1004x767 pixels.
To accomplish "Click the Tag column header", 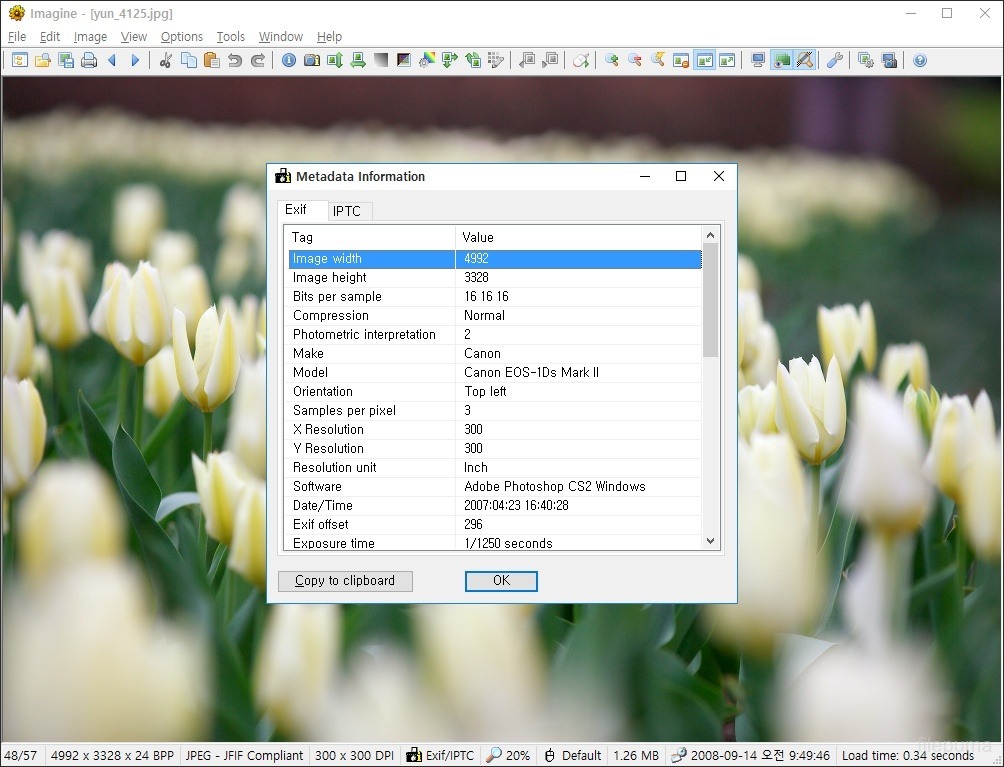I will 370,237.
